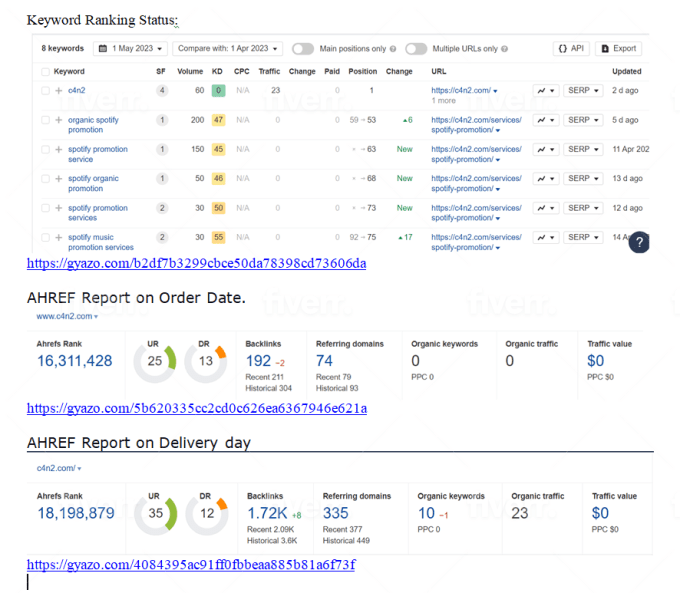The width and height of the screenshot is (680, 593).
Task: Click plus icon beside spotify organic promotion
Action: 59,179
